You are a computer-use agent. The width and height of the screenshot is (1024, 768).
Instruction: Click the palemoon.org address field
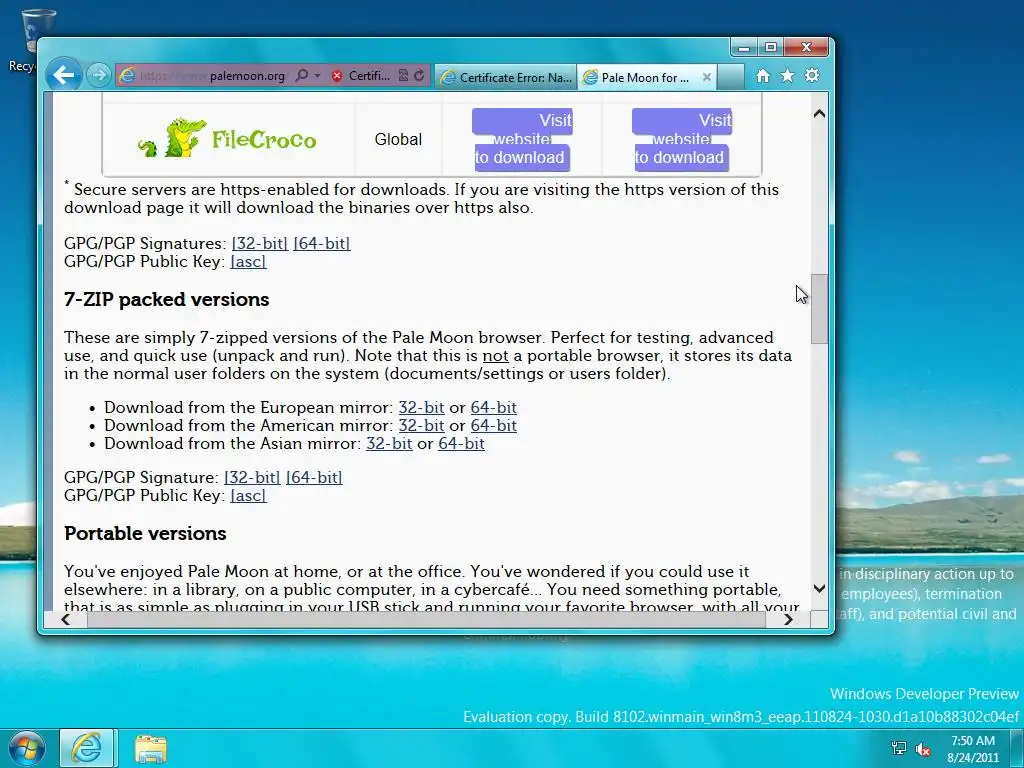click(x=212, y=76)
